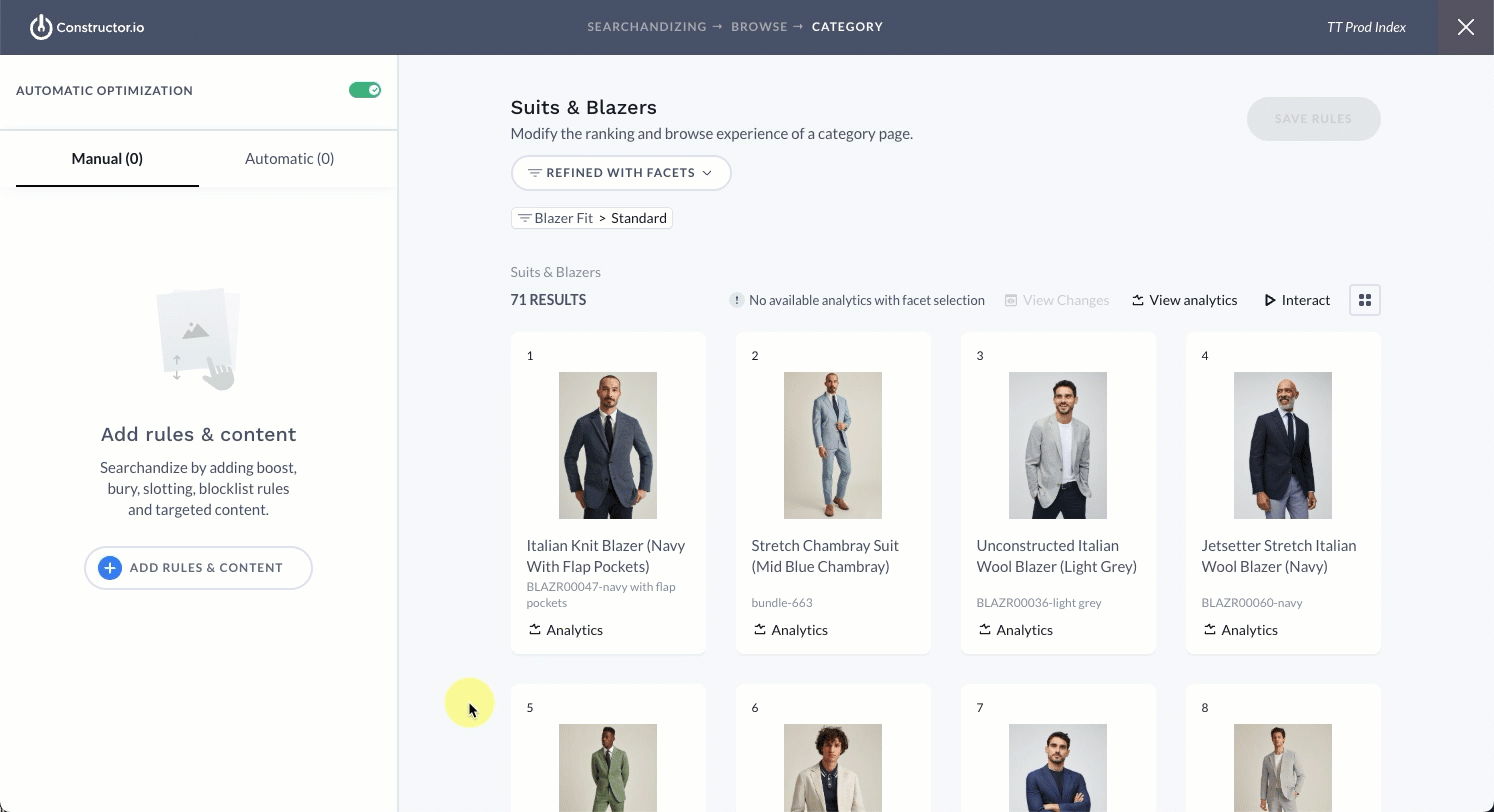Close the category editor with X
This screenshot has width=1494, height=812.
coord(1466,27)
